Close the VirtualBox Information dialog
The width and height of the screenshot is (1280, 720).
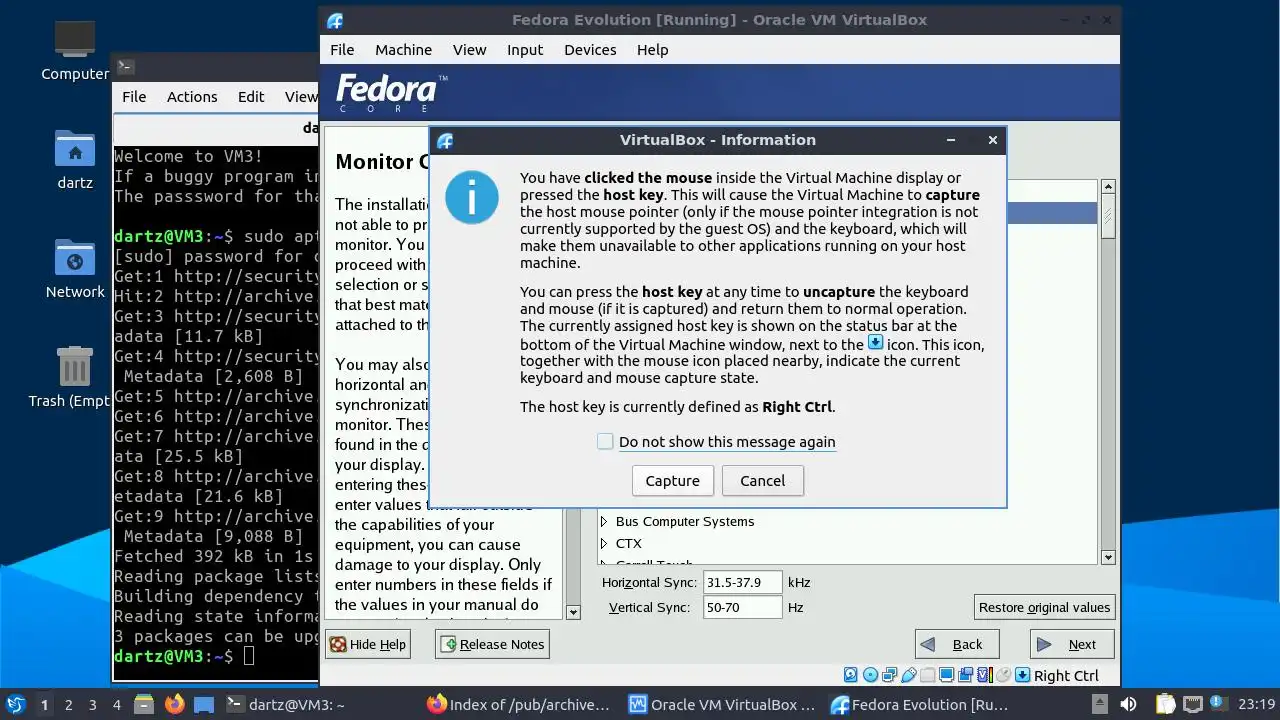pyautogui.click(x=992, y=140)
